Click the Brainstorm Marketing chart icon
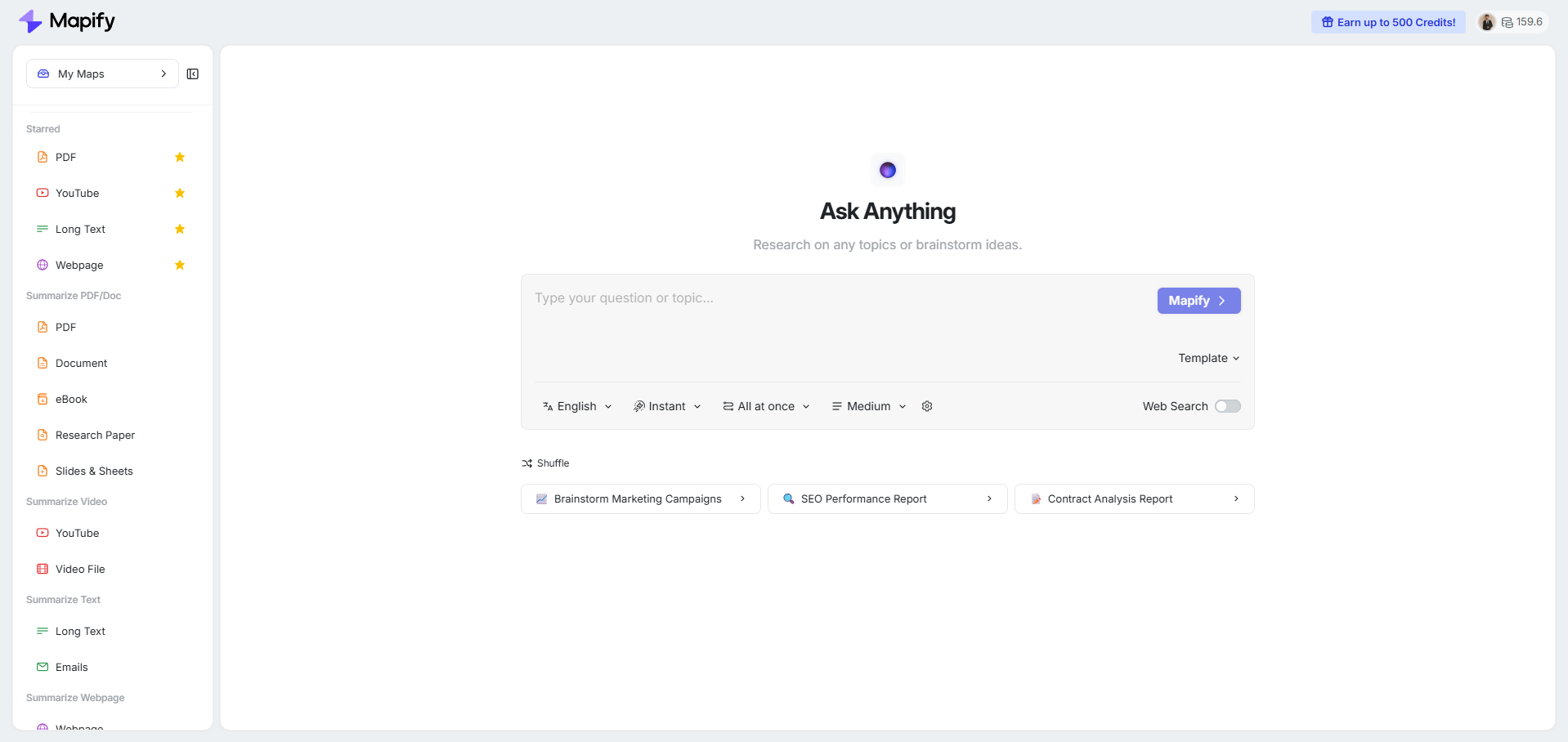 coord(541,499)
